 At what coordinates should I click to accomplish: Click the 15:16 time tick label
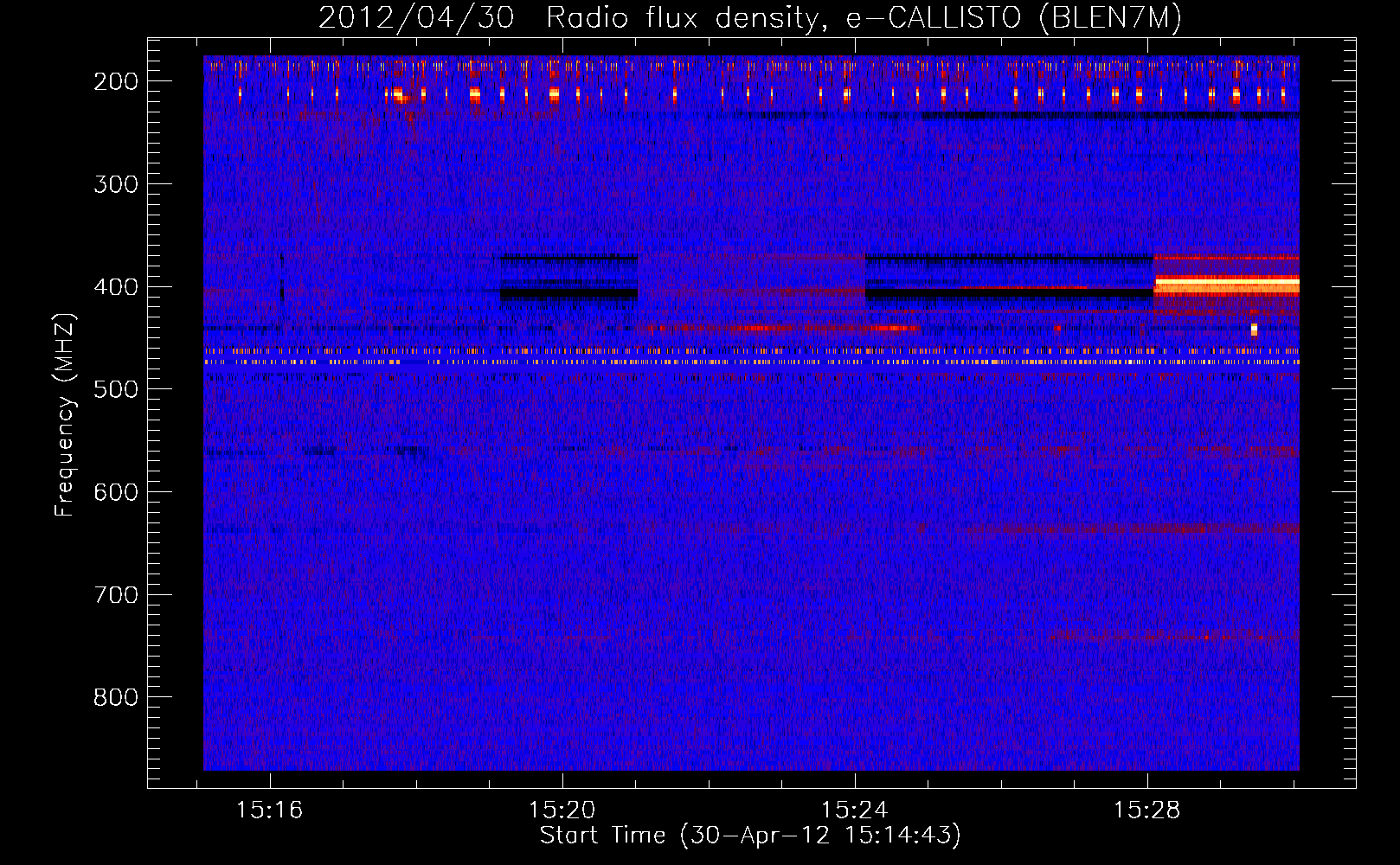click(270, 811)
